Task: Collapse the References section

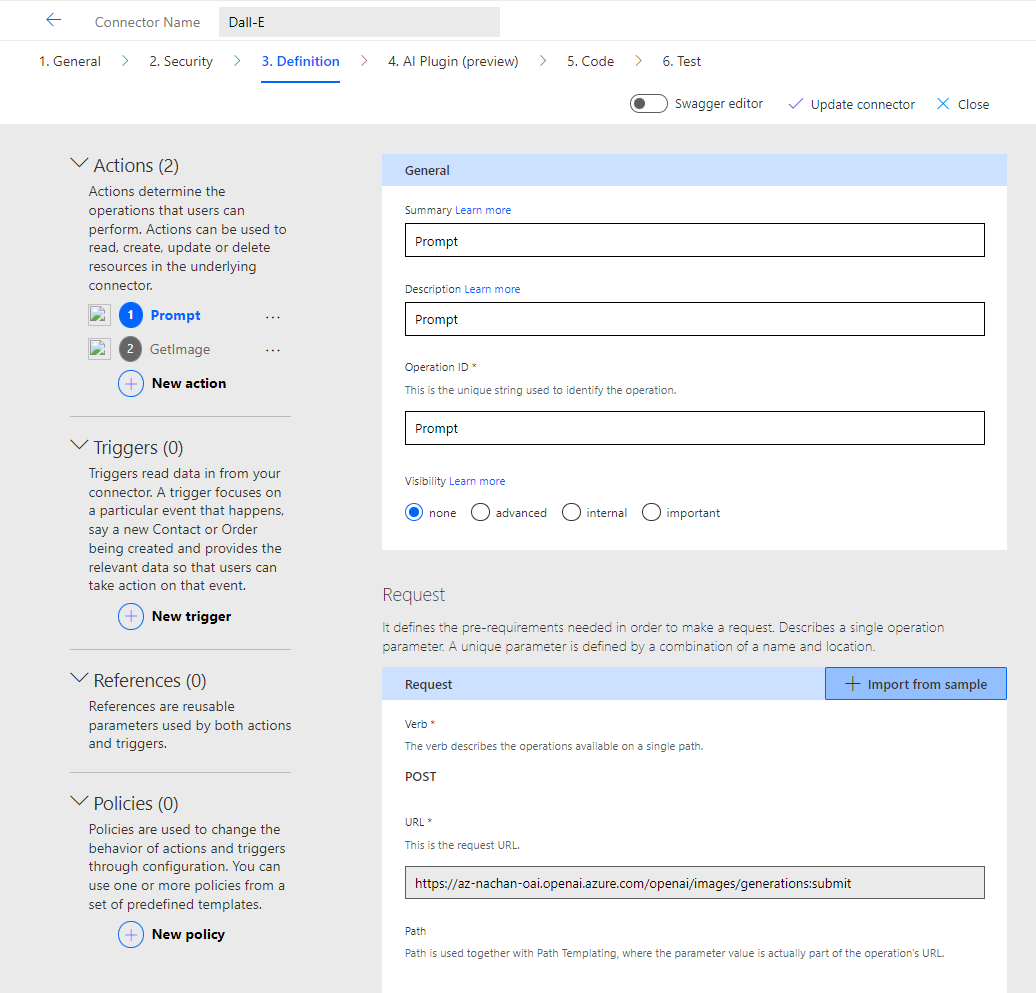Action: 80,679
